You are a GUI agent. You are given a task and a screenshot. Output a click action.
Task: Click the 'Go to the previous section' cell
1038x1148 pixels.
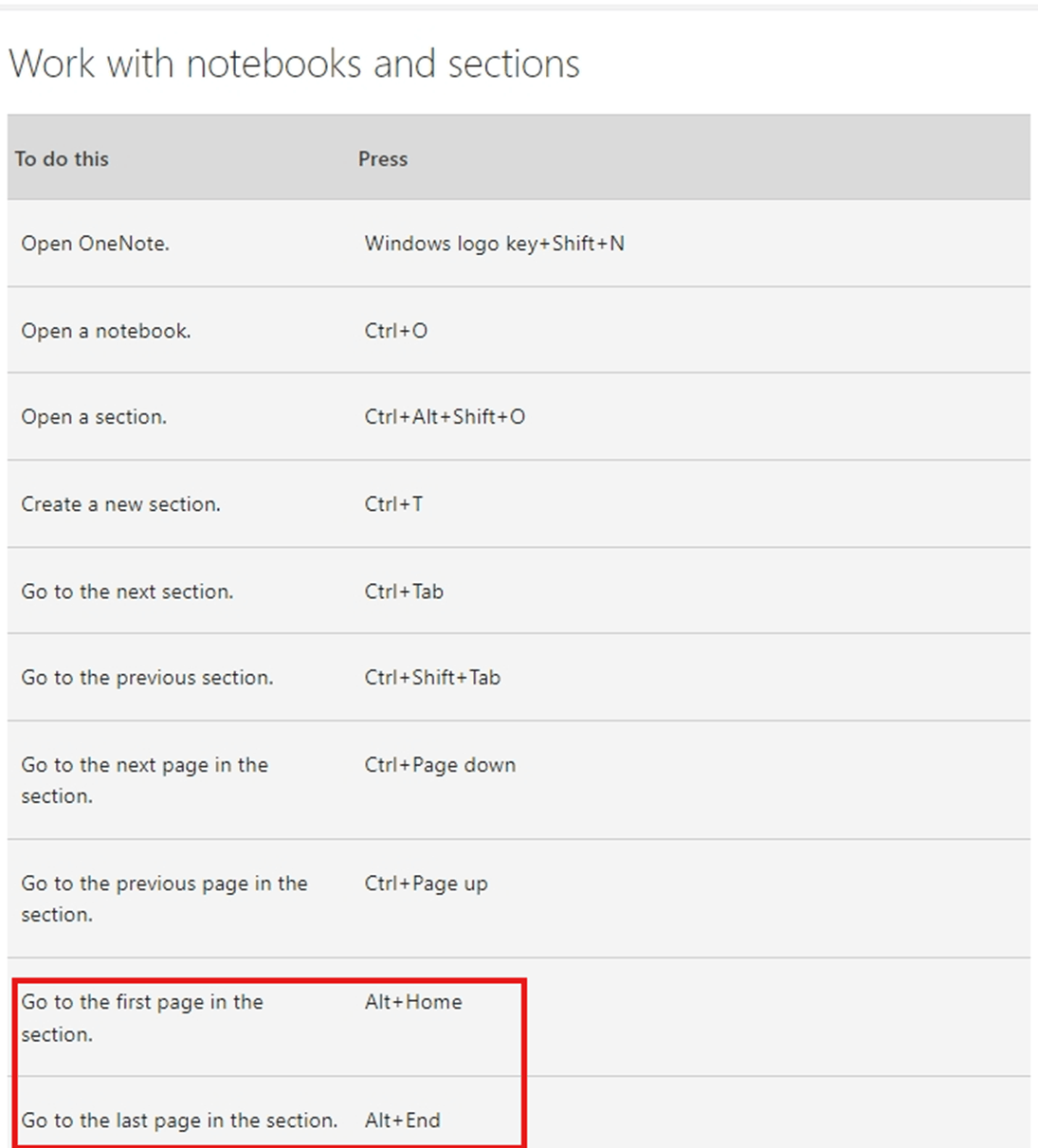click(x=146, y=677)
